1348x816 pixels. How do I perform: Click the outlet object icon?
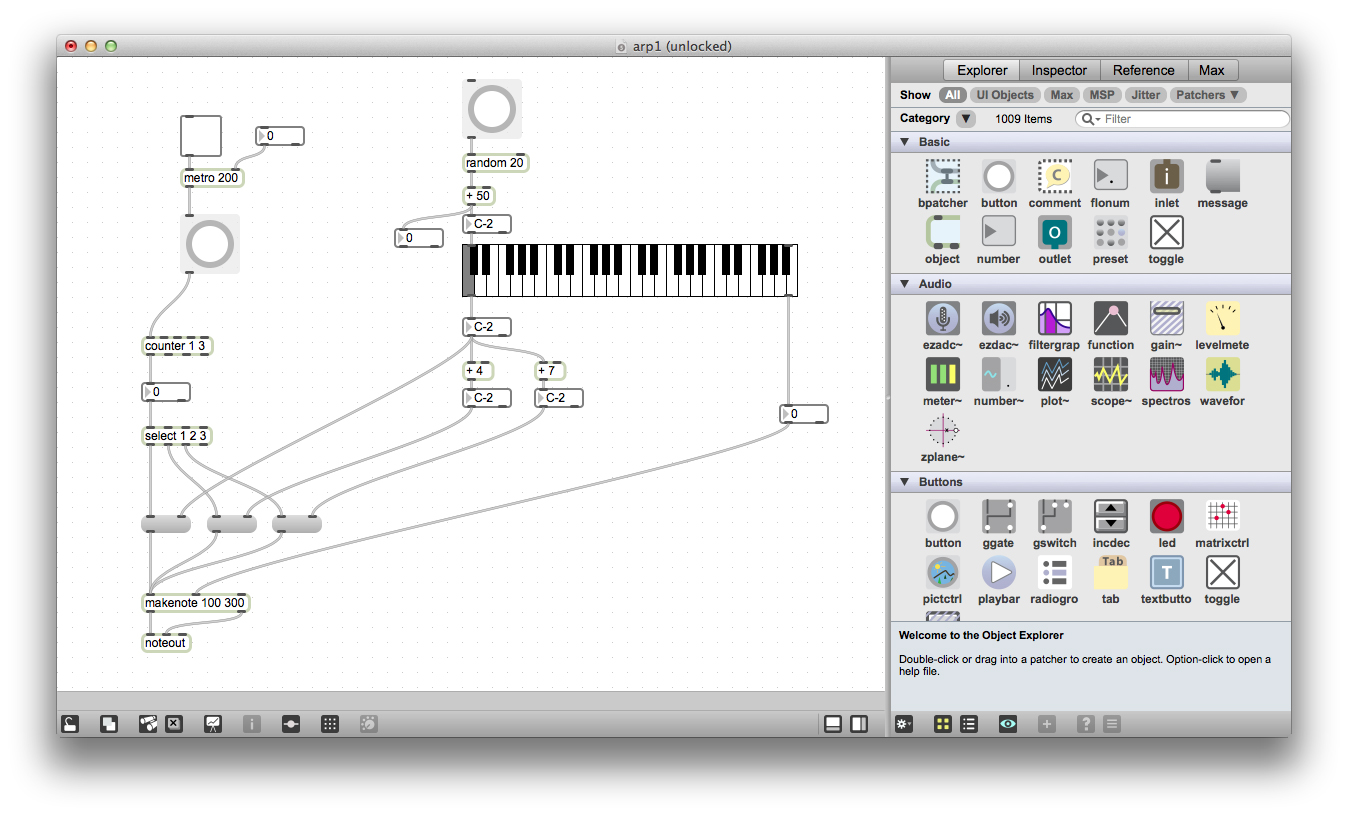pyautogui.click(x=1054, y=233)
